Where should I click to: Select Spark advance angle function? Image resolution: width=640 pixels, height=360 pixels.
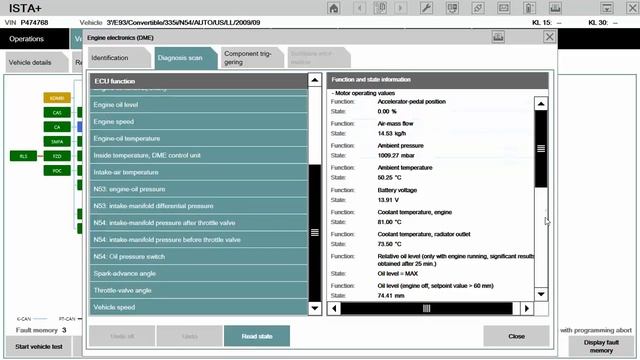pyautogui.click(x=199, y=273)
